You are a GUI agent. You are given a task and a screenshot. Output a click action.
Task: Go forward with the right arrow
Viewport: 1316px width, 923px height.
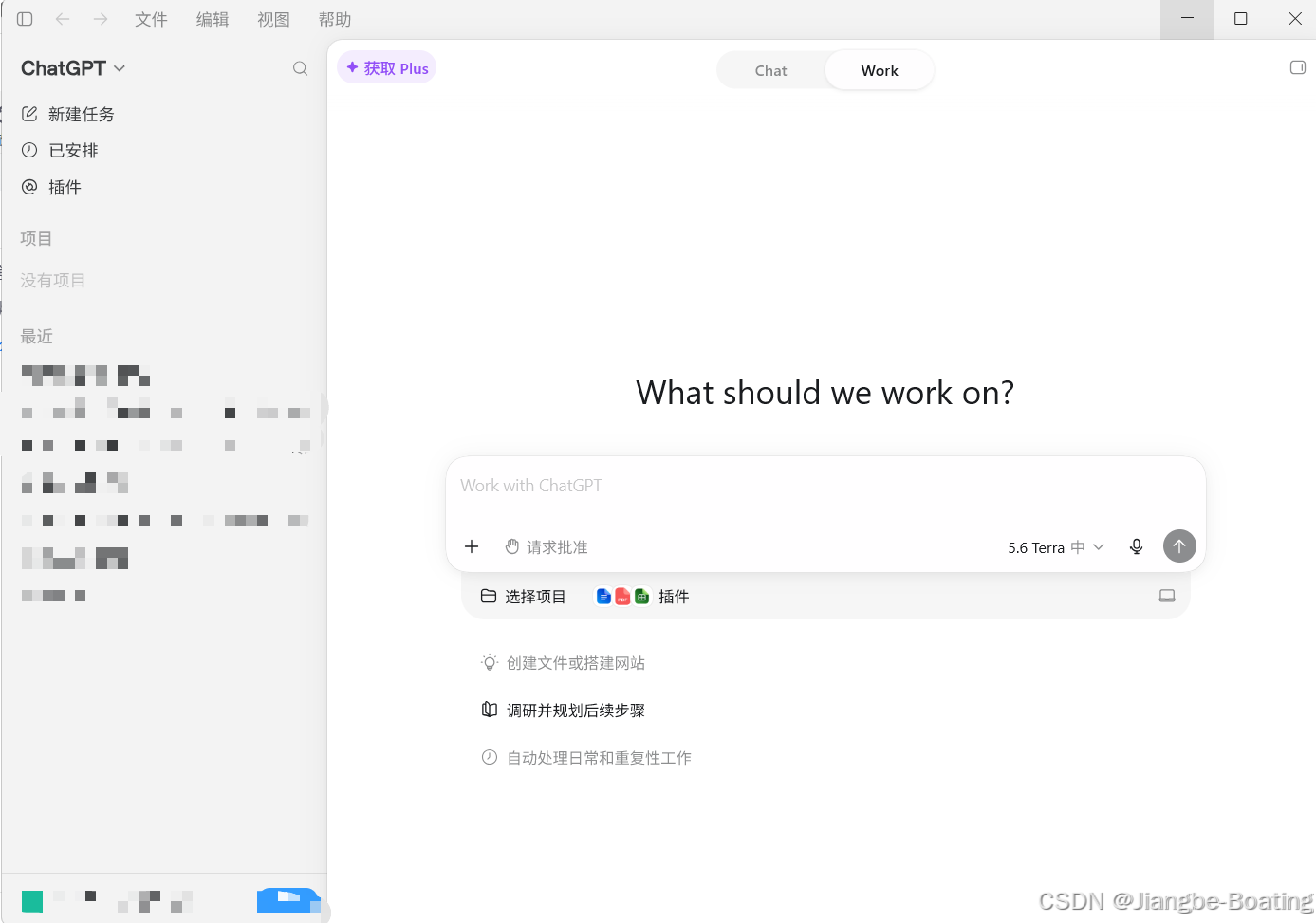pyautogui.click(x=101, y=19)
